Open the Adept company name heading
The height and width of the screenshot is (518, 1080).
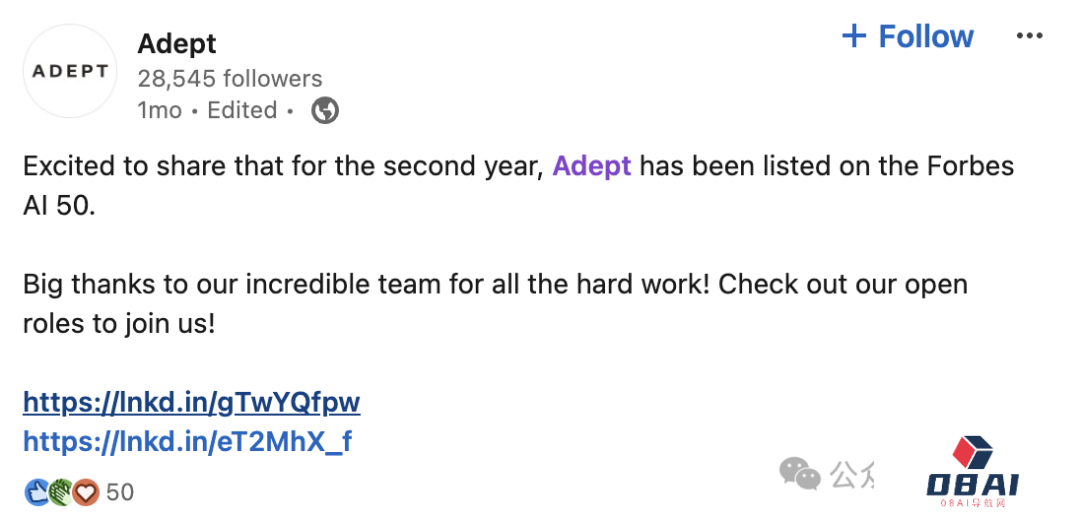[x=176, y=44]
